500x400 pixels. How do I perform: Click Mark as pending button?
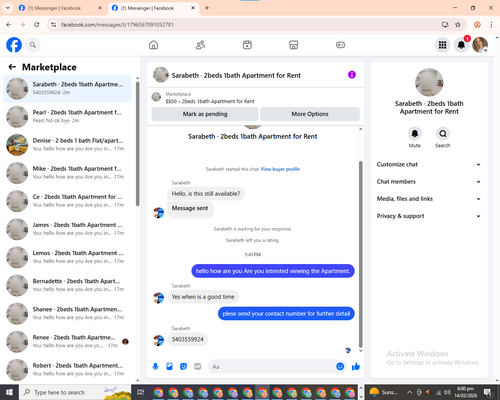tap(205, 114)
